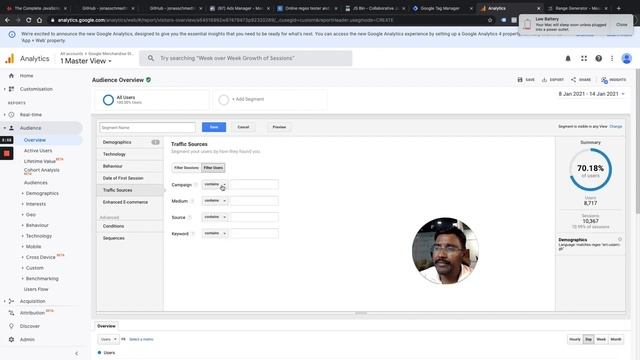Open the Keyword contains dropdown
The height and width of the screenshot is (360, 640).
[215, 233]
